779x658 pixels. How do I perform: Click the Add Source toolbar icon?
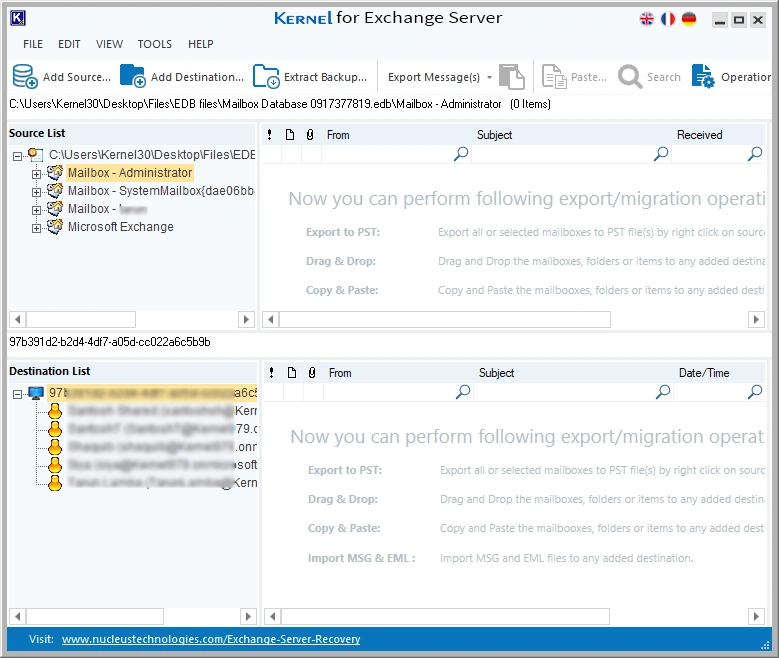pyautogui.click(x=25, y=76)
